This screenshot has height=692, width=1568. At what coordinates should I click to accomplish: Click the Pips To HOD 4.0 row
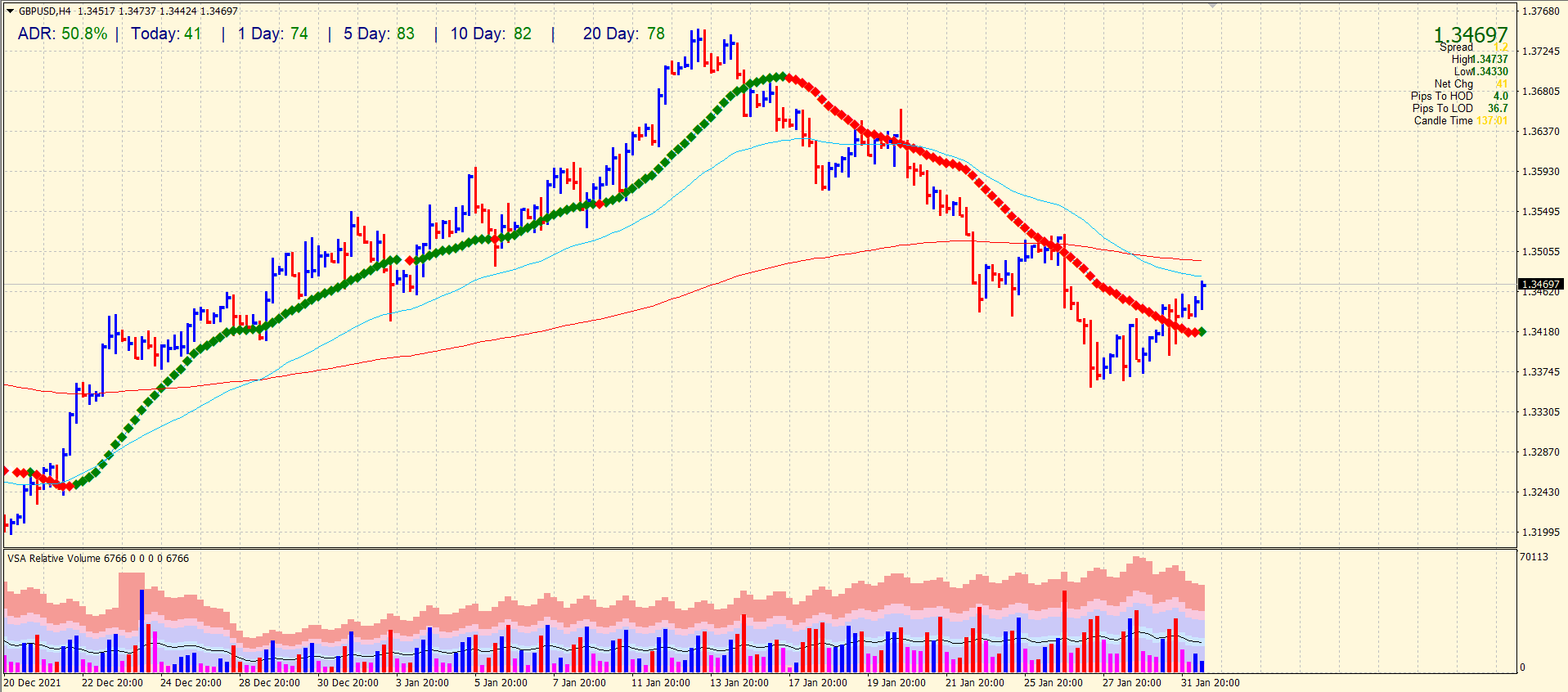click(x=1459, y=96)
